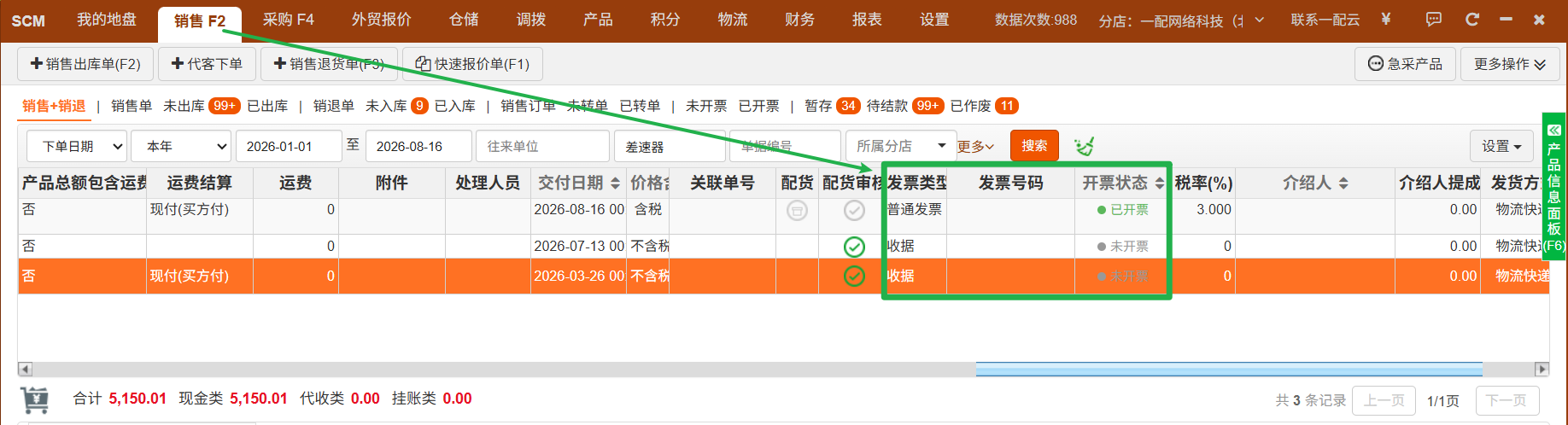Screen dimensions: 1568x425
Task: Open the 下单日期 dropdown
Action: [x=77, y=146]
